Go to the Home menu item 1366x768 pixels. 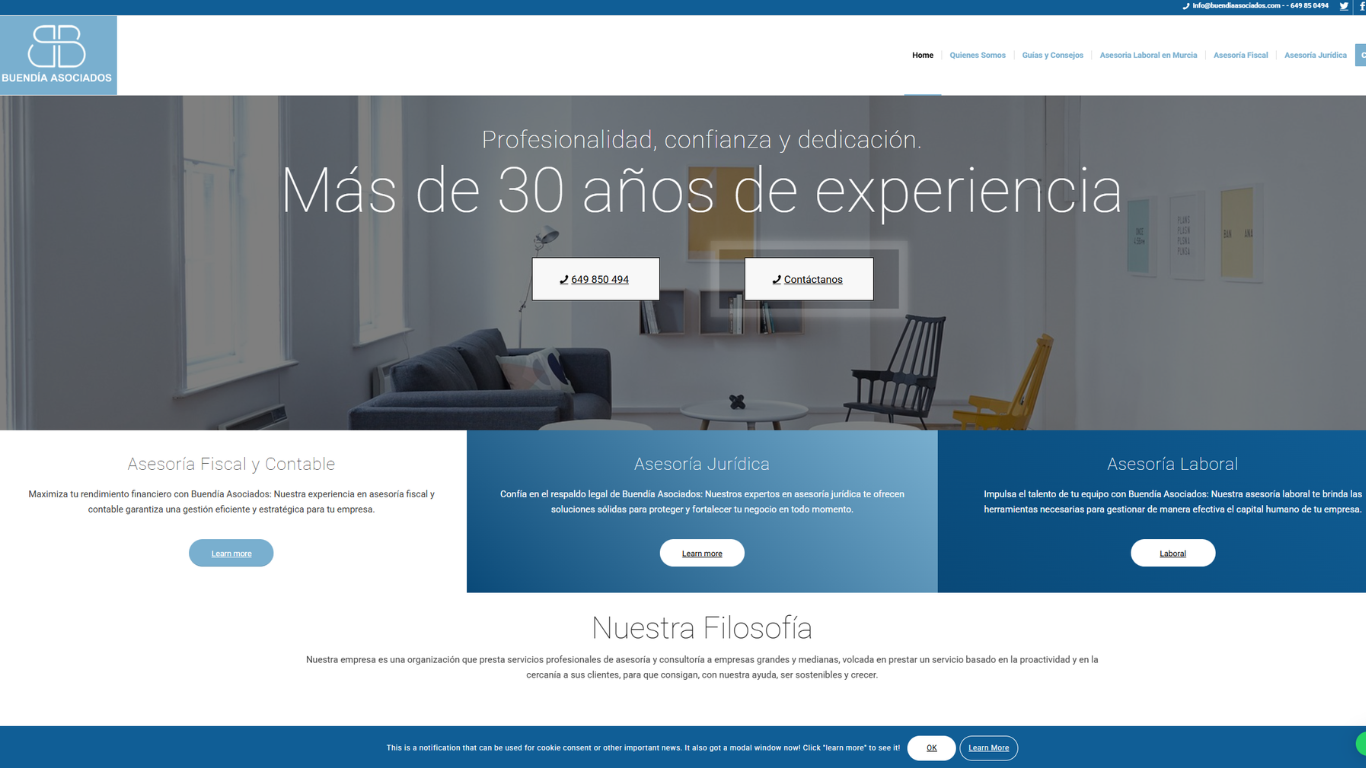click(922, 55)
